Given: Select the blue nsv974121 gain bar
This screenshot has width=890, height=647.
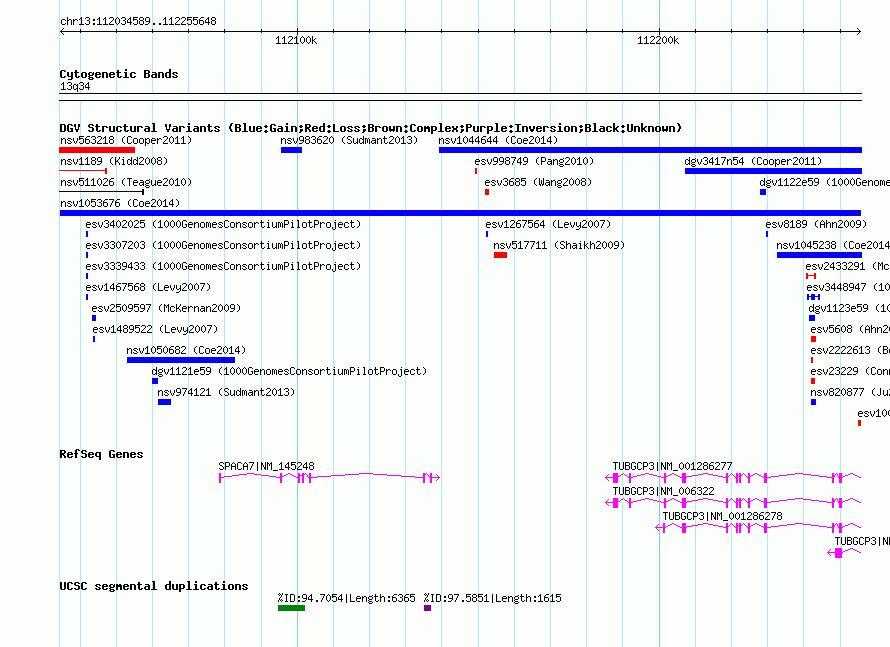Looking at the screenshot, I should [165, 402].
